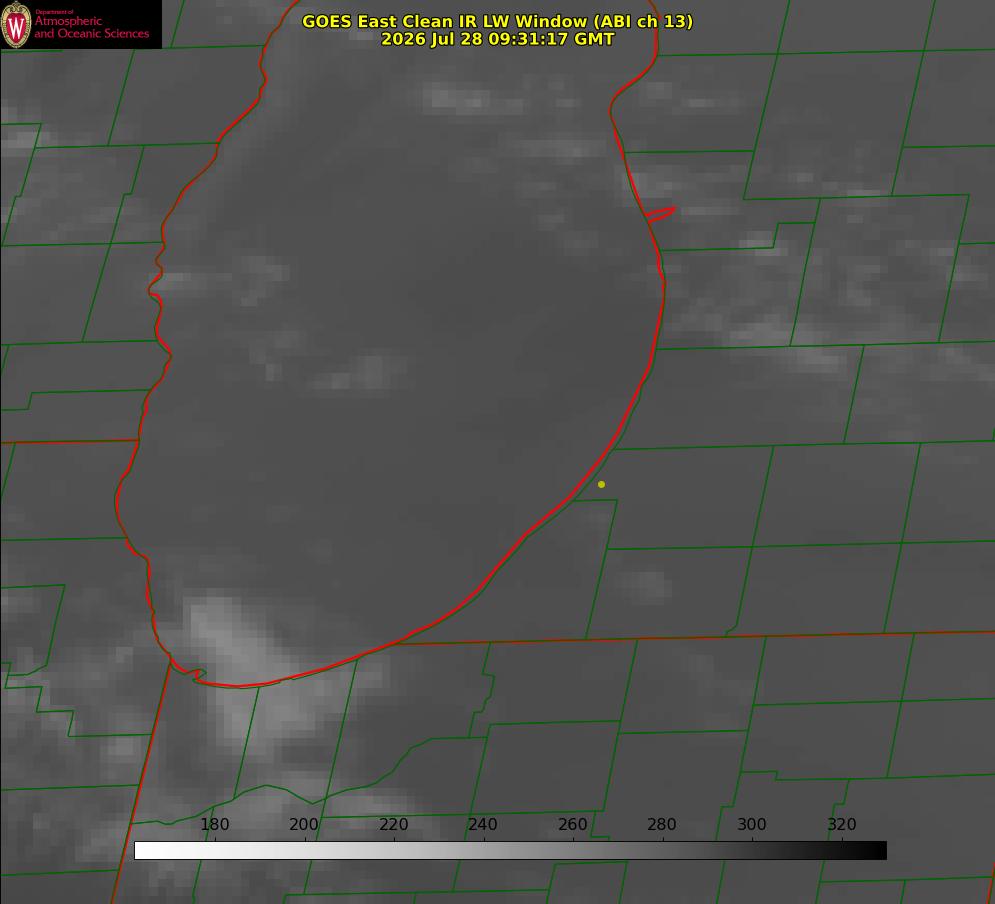Click the UW crest logo icon

point(16,24)
